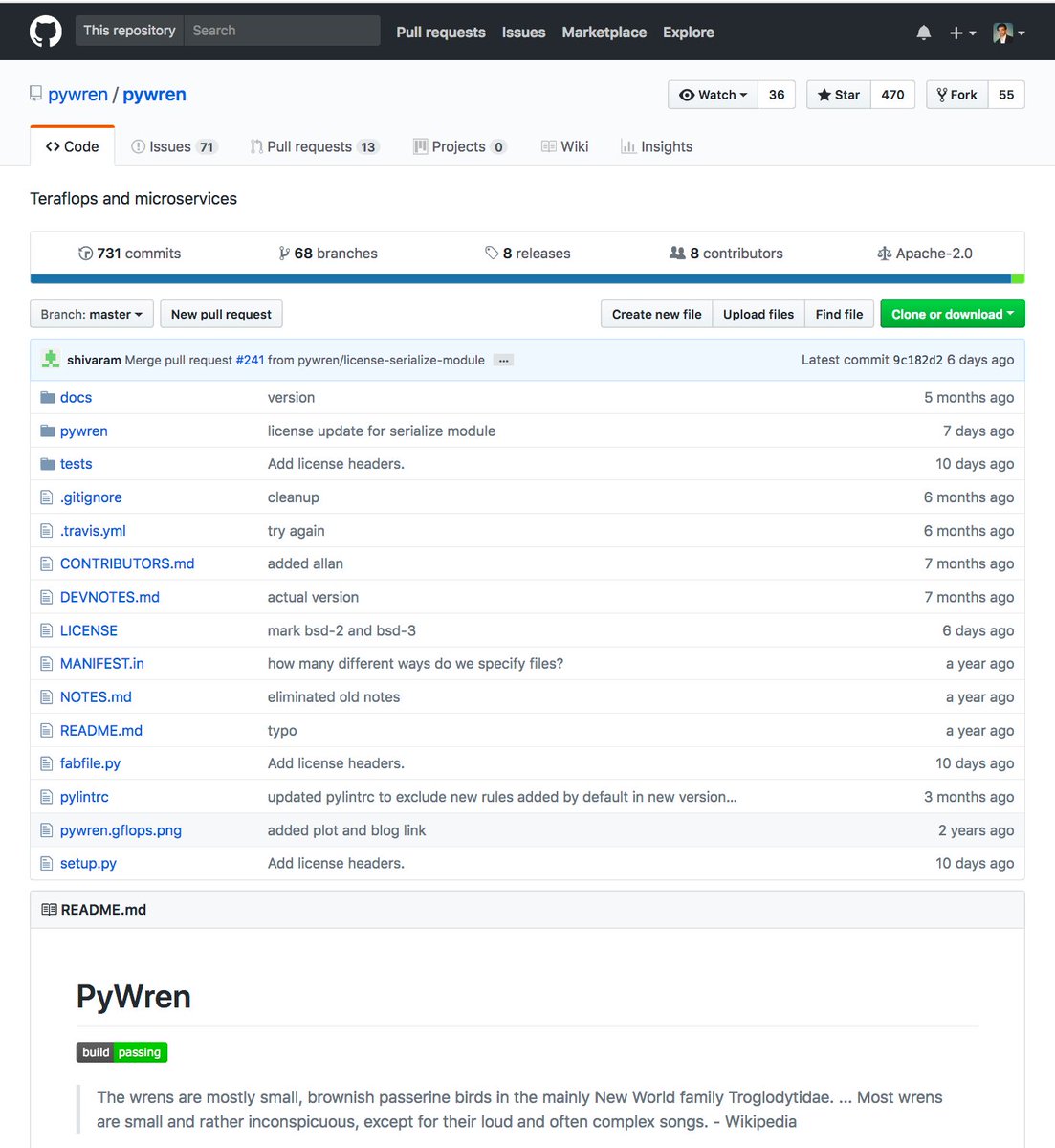Open the Apache-2.0 license link
This screenshot has width=1055, height=1148.
pyautogui.click(x=925, y=254)
